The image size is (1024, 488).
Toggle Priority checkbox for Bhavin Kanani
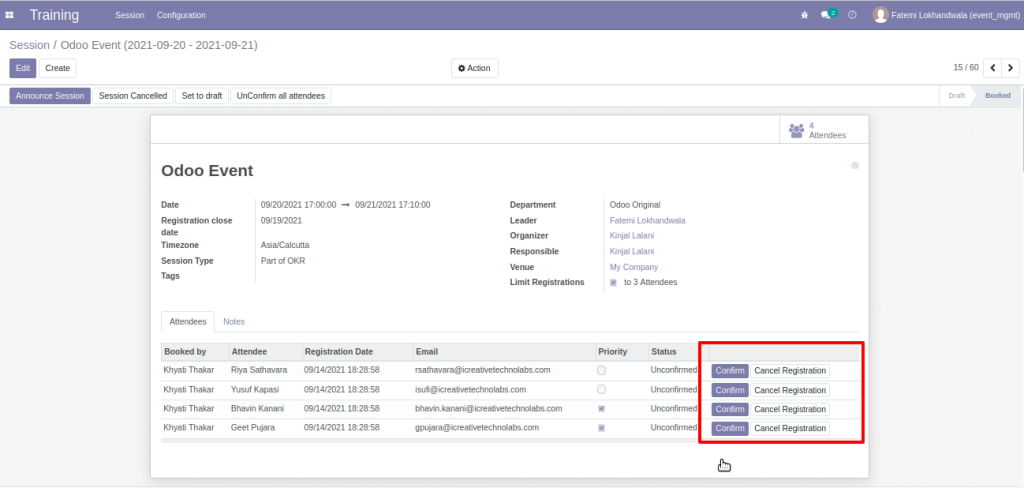pyautogui.click(x=601, y=409)
